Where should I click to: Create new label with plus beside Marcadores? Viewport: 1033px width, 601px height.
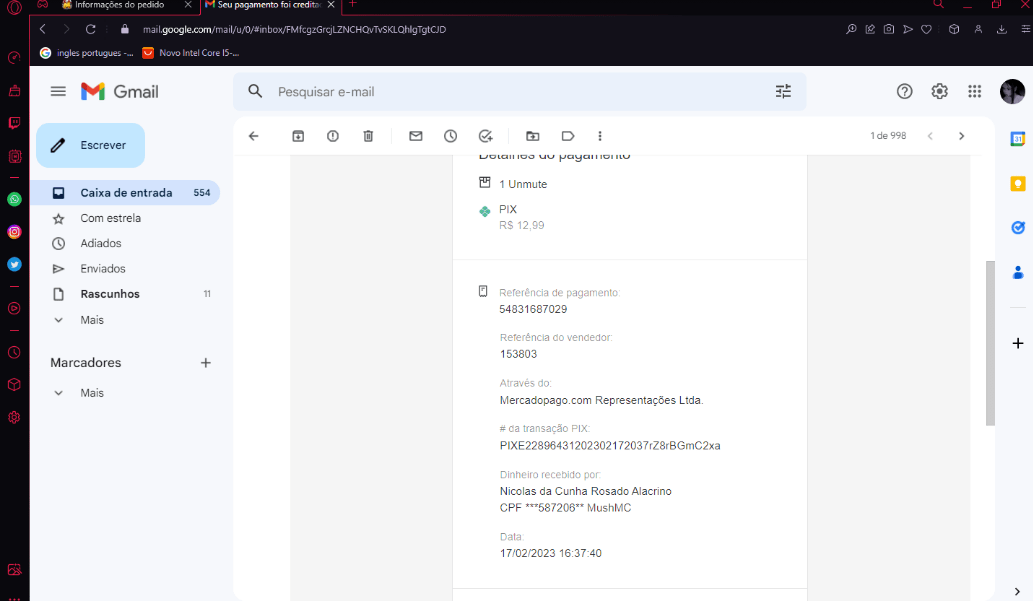coord(206,362)
